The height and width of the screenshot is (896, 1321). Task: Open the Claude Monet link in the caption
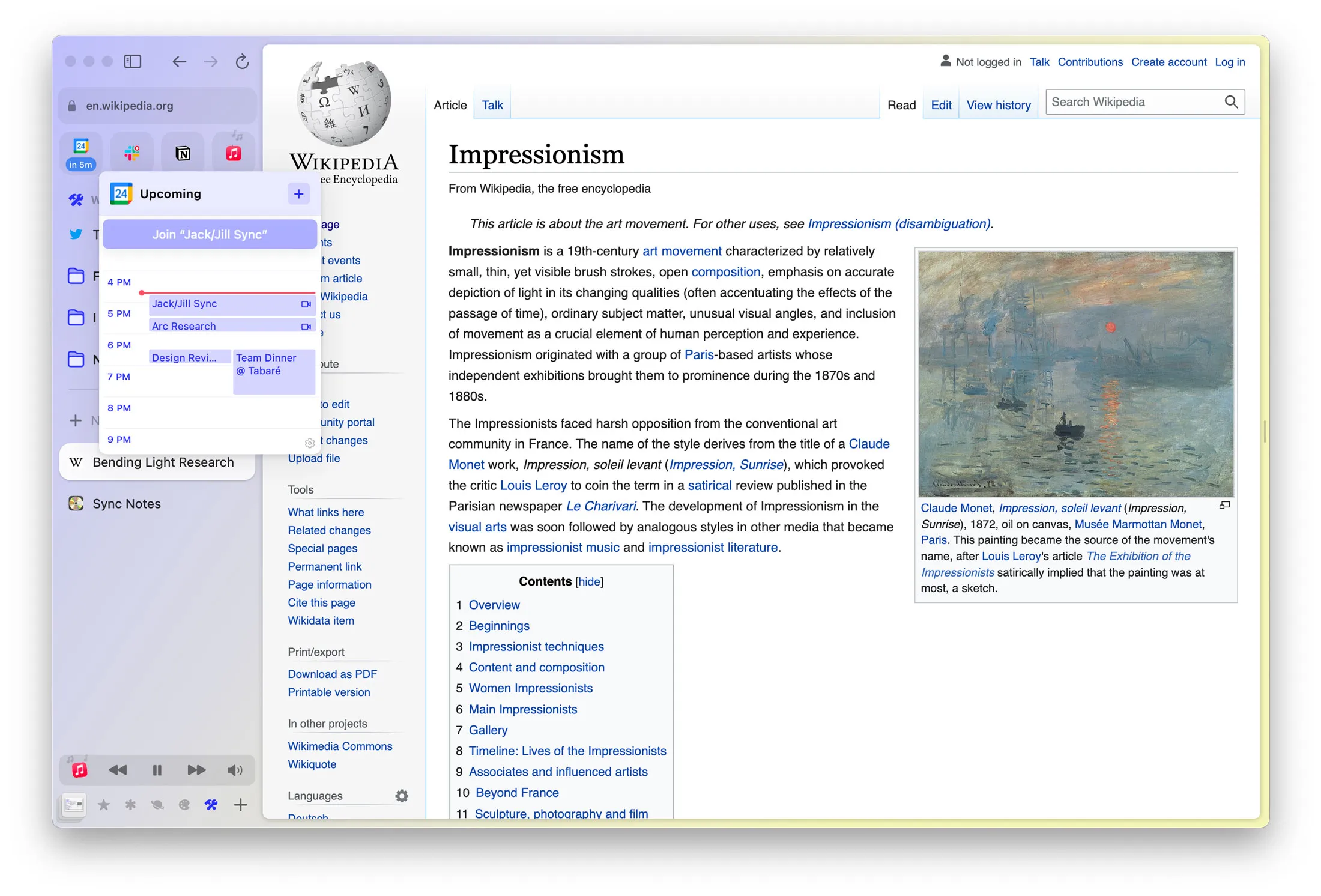coord(956,508)
